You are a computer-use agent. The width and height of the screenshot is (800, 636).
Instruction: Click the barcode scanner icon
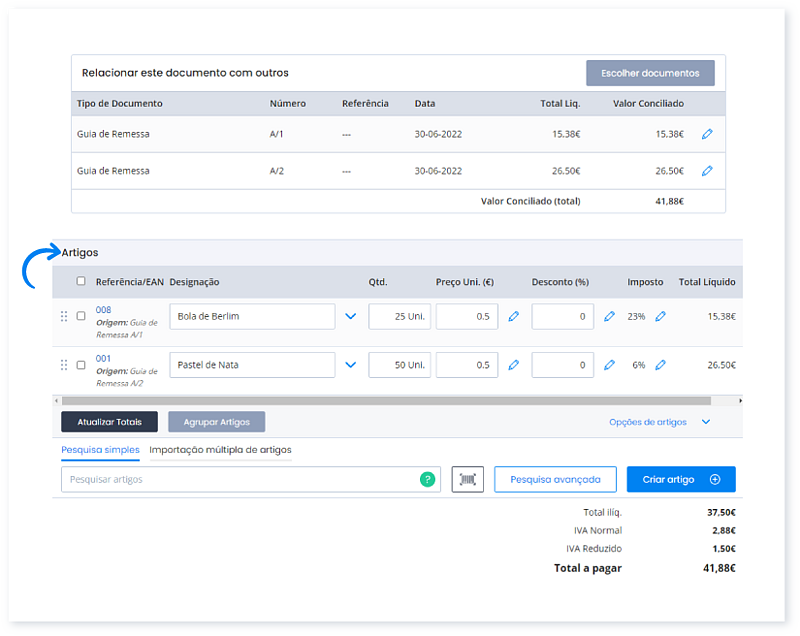[x=467, y=480]
